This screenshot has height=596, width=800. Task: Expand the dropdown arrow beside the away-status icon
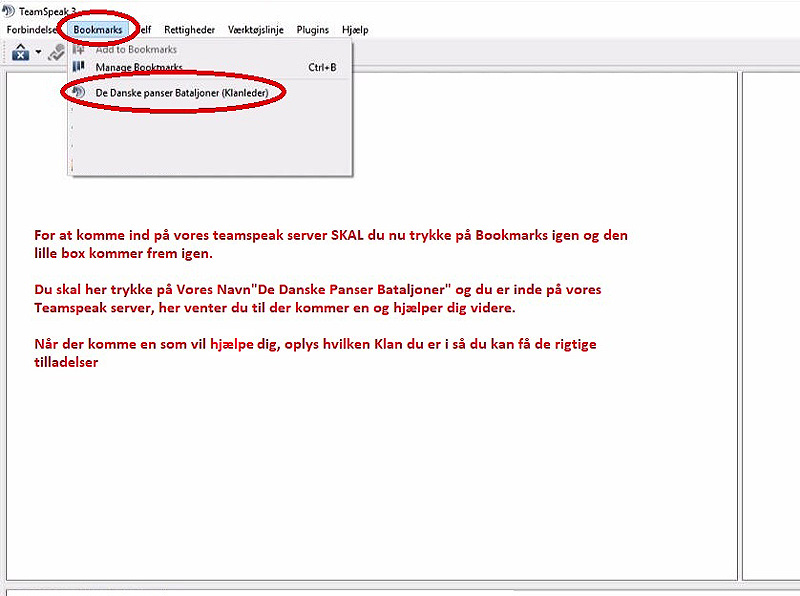click(38, 52)
